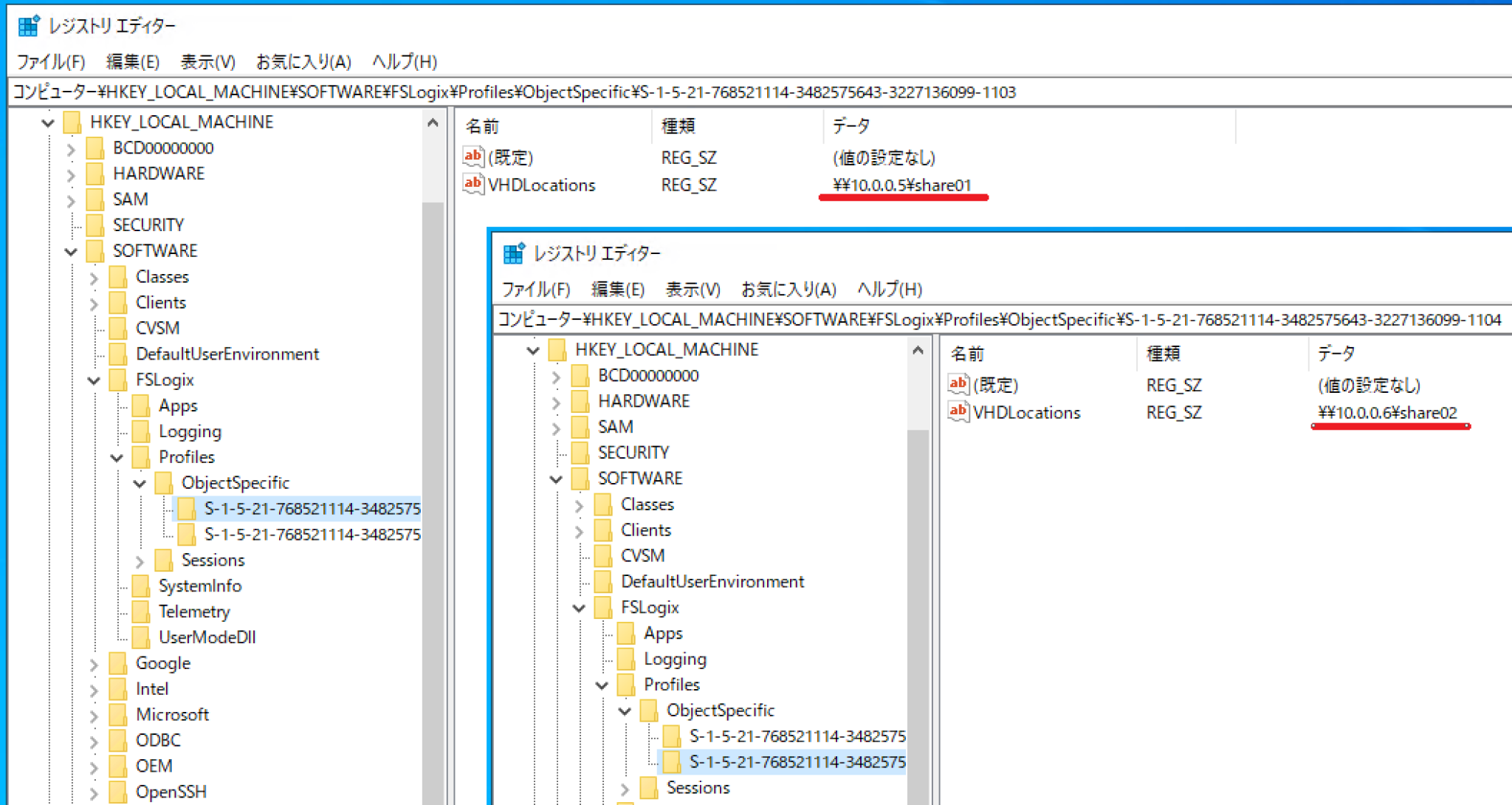The image size is (1512, 805).
Task: Click the VHDLocations ab icon in the back window
Action: click(472, 185)
